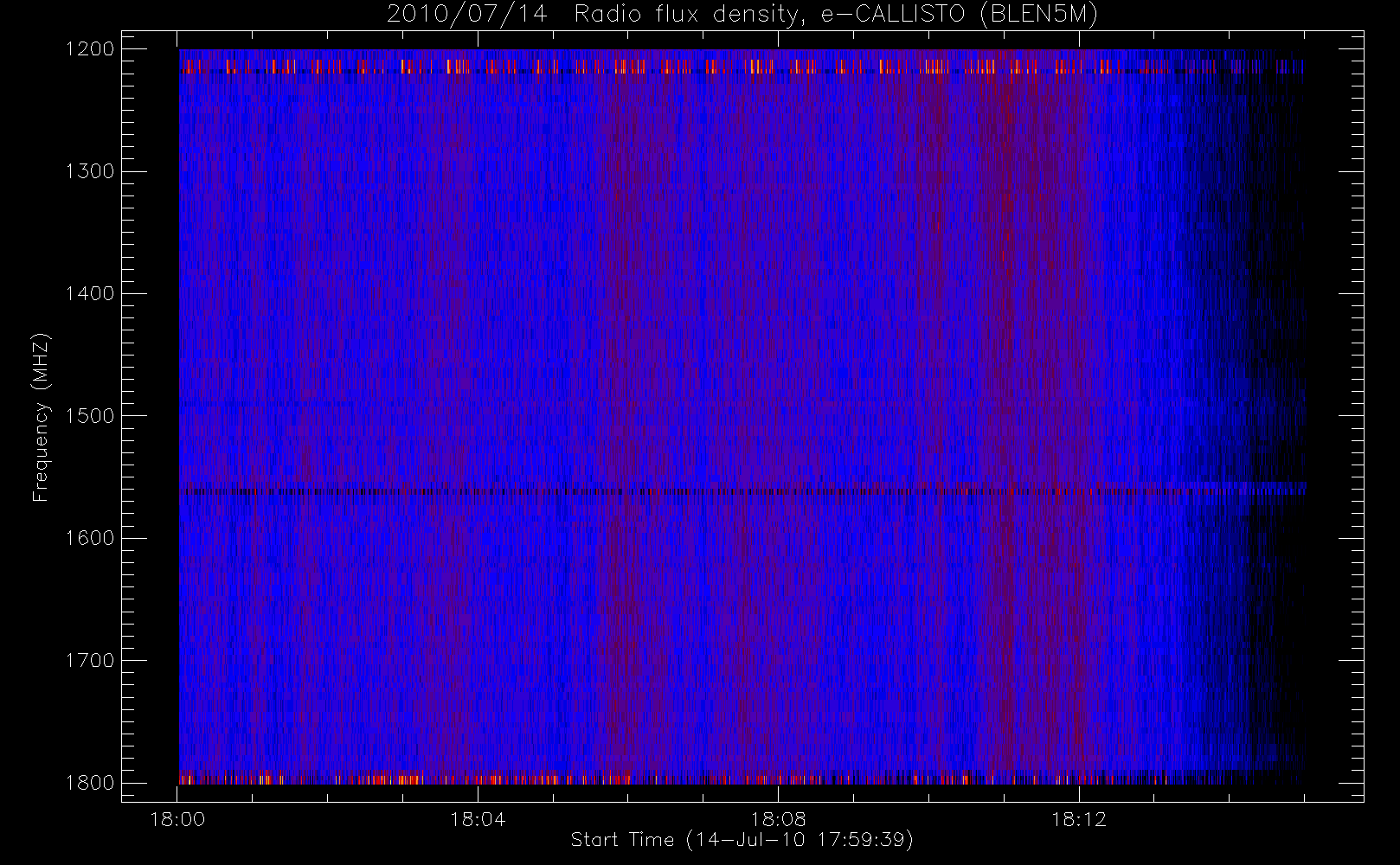The width and height of the screenshot is (1400, 865).
Task: Click the plot title "2010/07/14 Radio flux density, e-CALLISTO (BLEN5M)"
Action: [742, 15]
